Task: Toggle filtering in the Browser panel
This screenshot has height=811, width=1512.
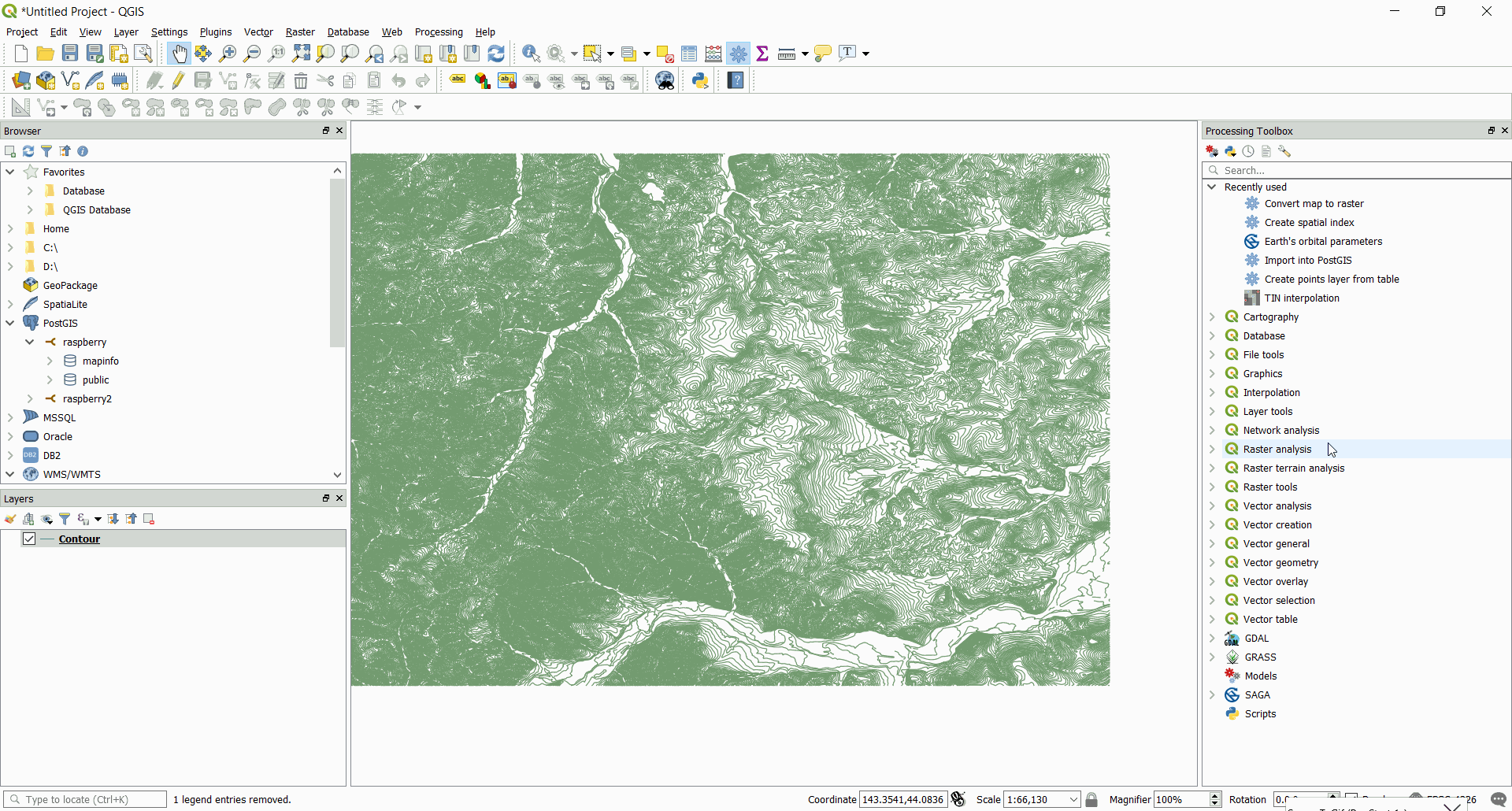Action: tap(46, 151)
